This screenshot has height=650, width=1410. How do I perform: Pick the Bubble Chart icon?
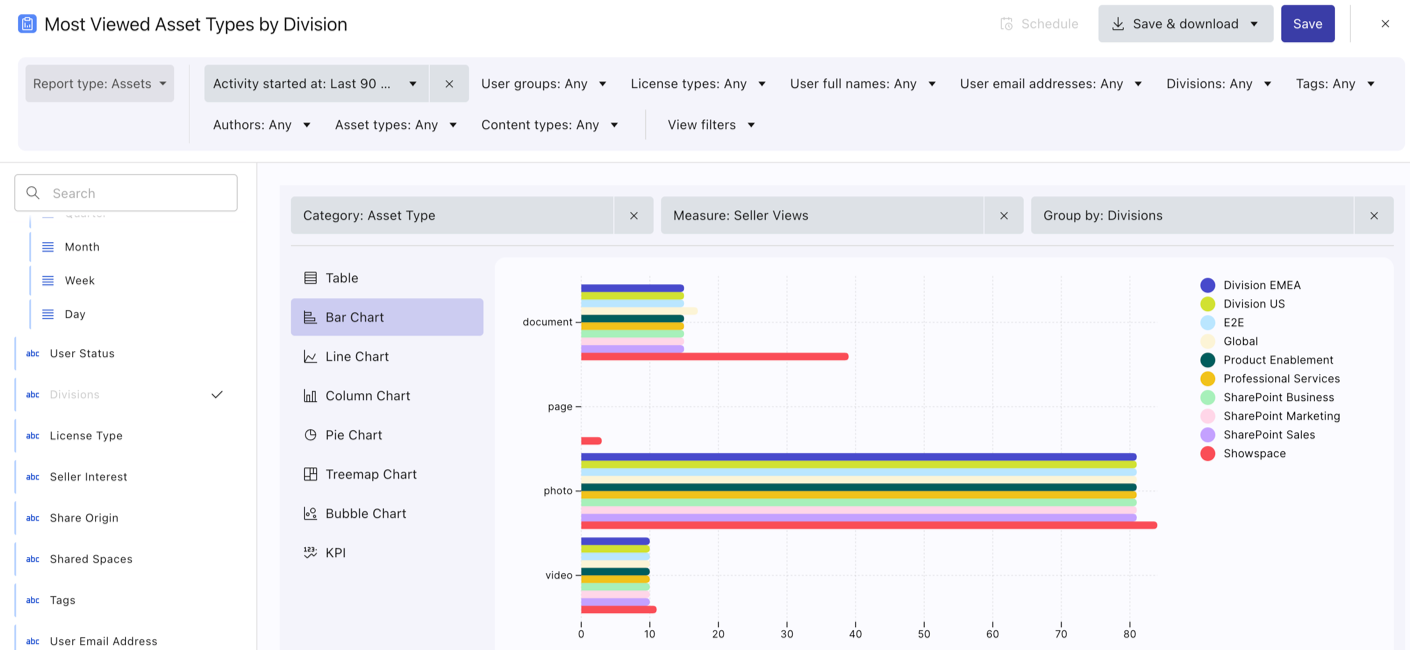click(x=310, y=514)
